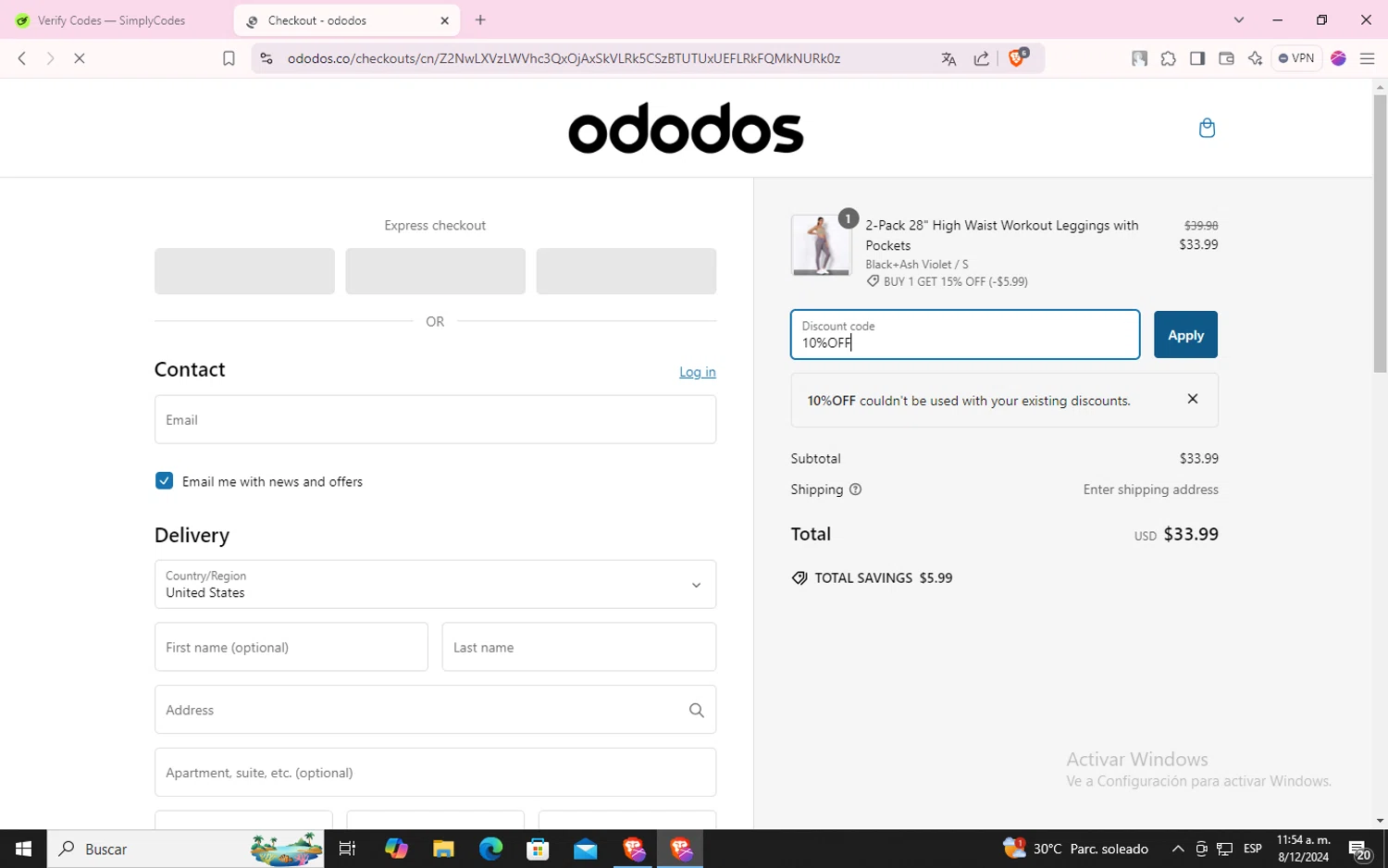Viewport: 1388px width, 868px height.
Task: Open the Brave Wallet icon
Action: click(x=1226, y=58)
